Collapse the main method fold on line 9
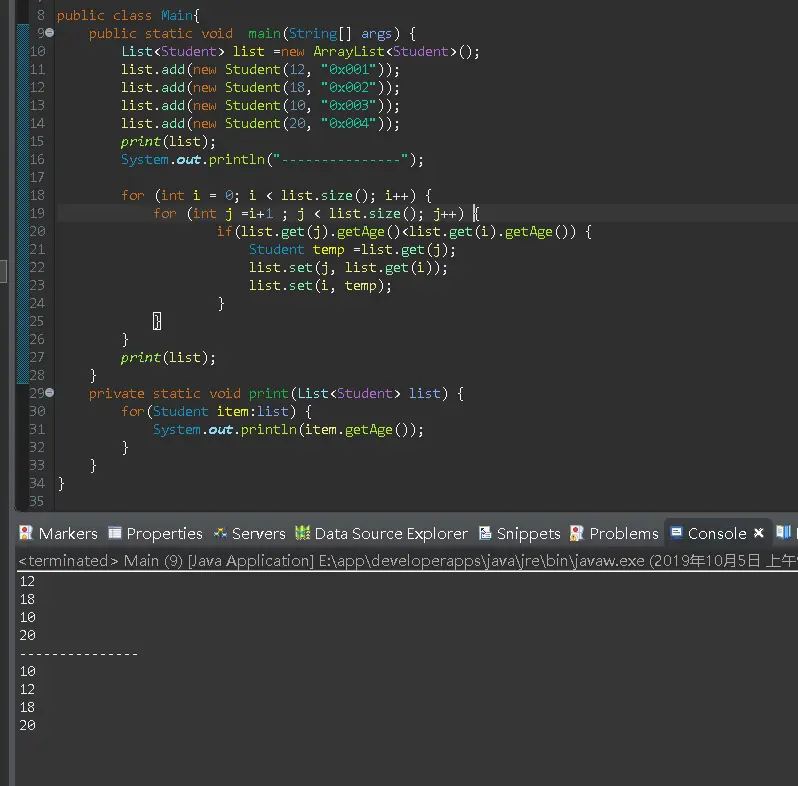798x786 pixels. click(x=49, y=33)
